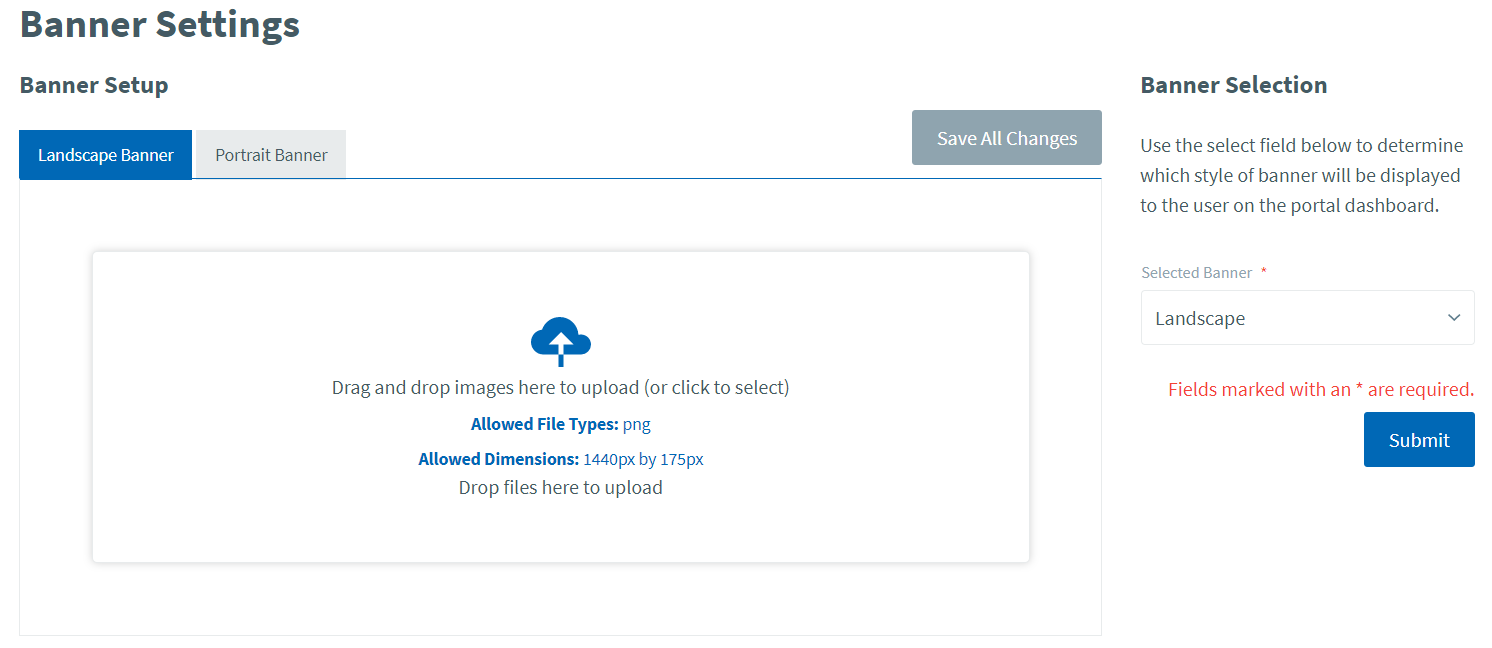
Task: Click the Banner Selection section heading
Action: [x=1233, y=85]
